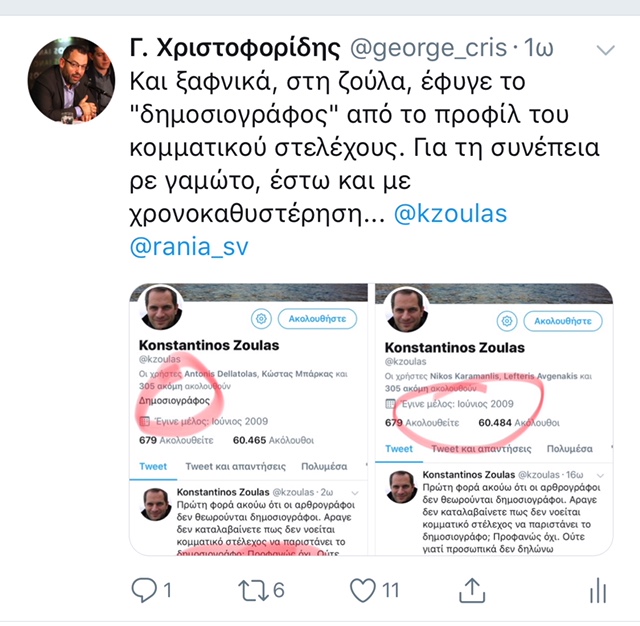Click right Ακολουθήστε follow button
The height and width of the screenshot is (626, 640).
click(x=563, y=321)
